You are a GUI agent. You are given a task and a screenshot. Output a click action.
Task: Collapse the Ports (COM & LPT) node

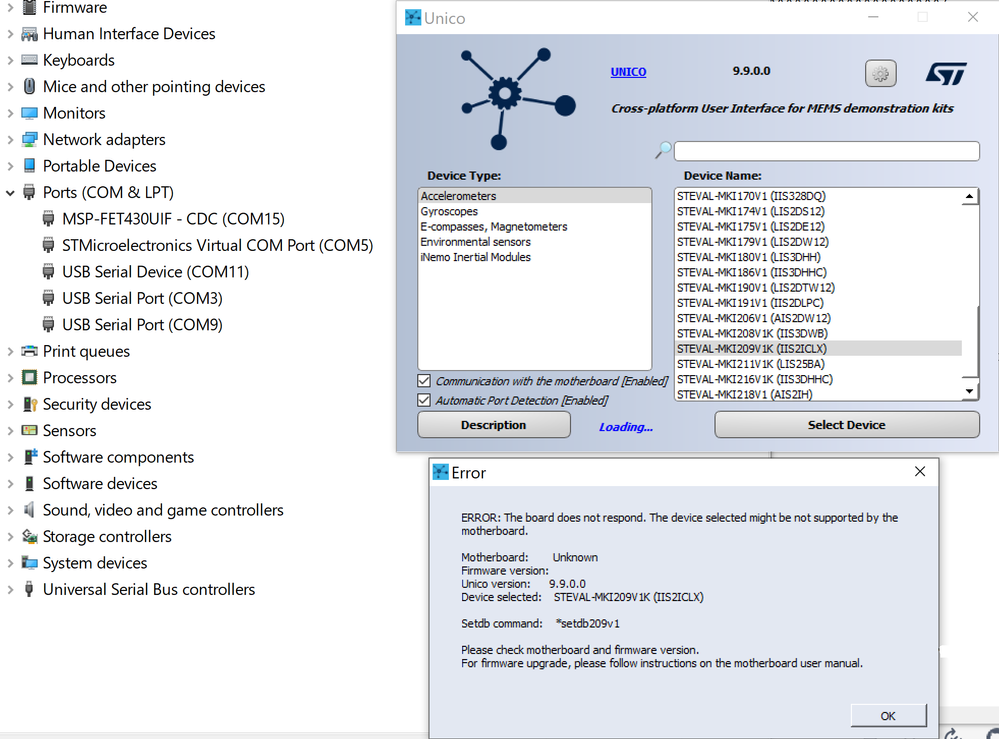pos(10,192)
